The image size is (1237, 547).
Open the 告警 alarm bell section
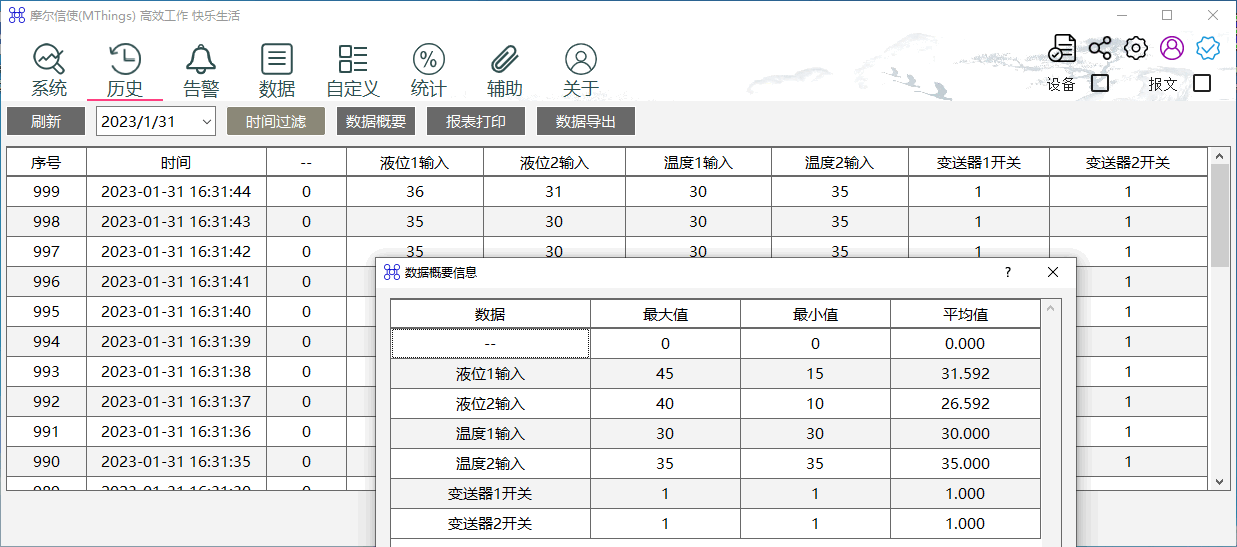pos(201,70)
